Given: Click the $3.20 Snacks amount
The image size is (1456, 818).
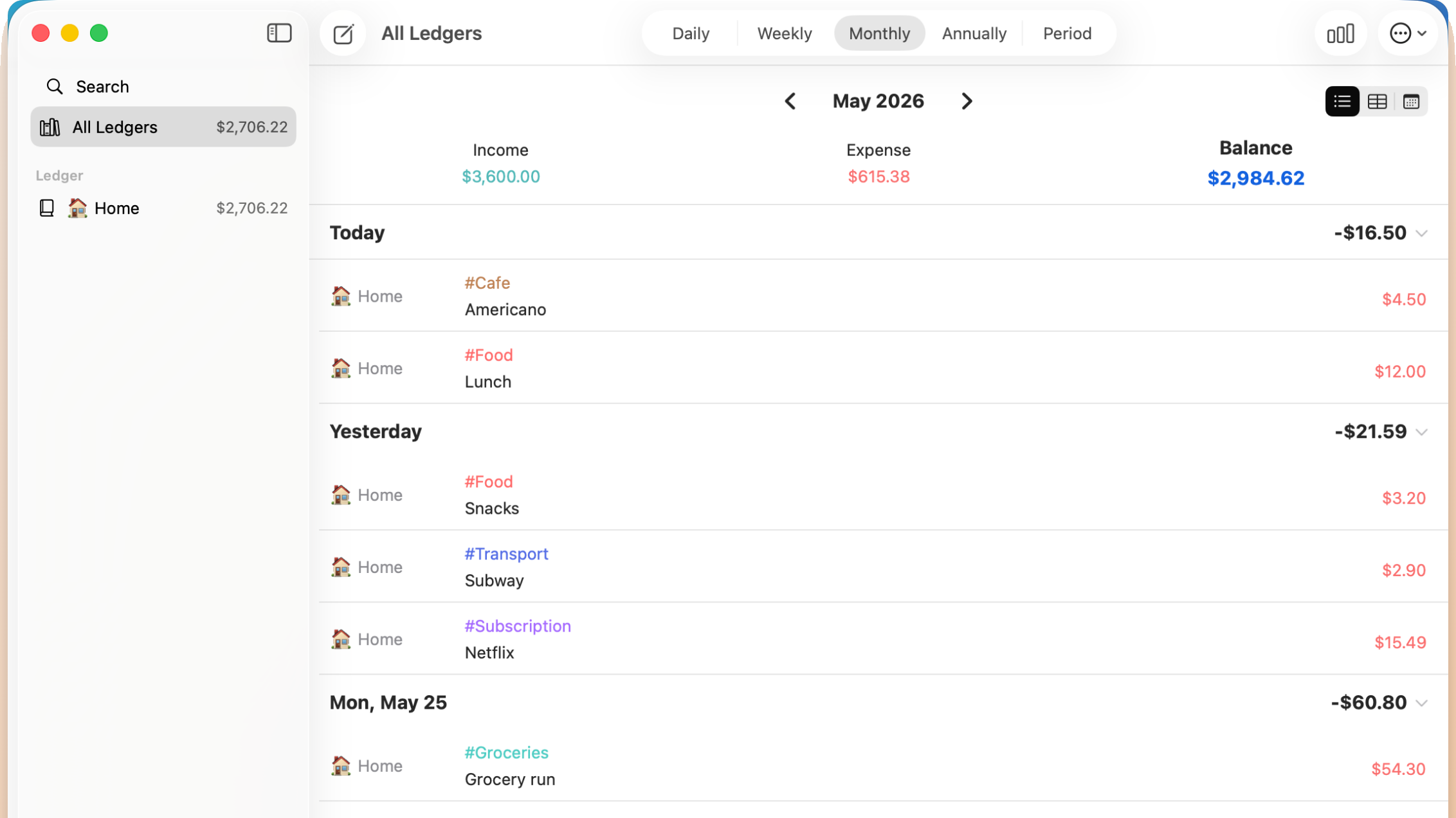Looking at the screenshot, I should coord(1404,498).
